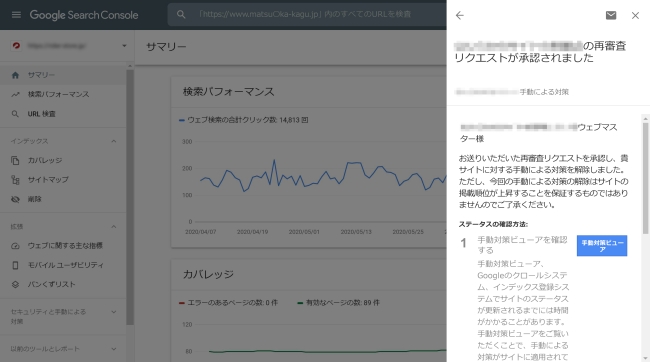
Task: Click the search magnifier icon in the top bar
Action: pos(181,15)
